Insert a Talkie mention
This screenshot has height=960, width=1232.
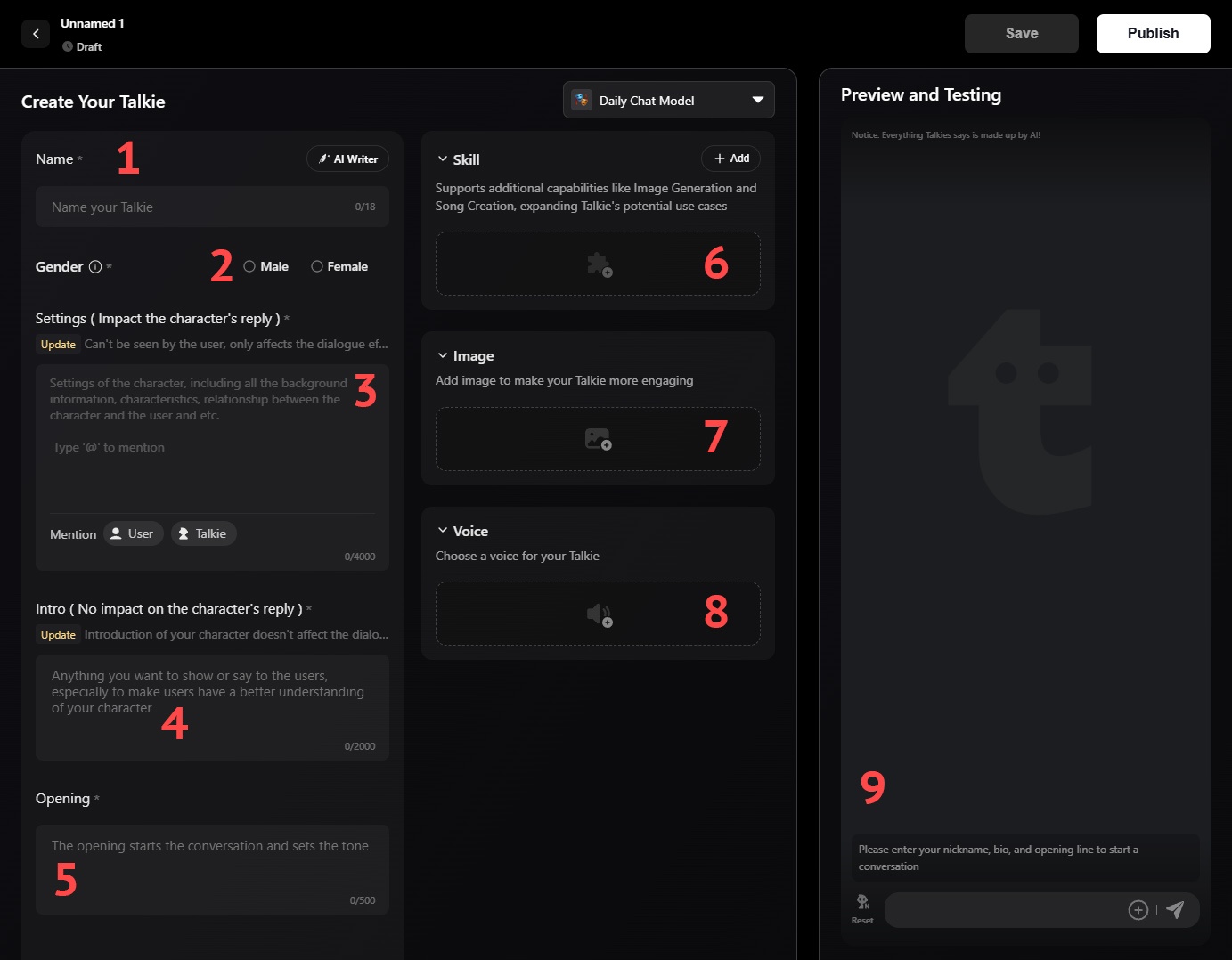click(204, 533)
